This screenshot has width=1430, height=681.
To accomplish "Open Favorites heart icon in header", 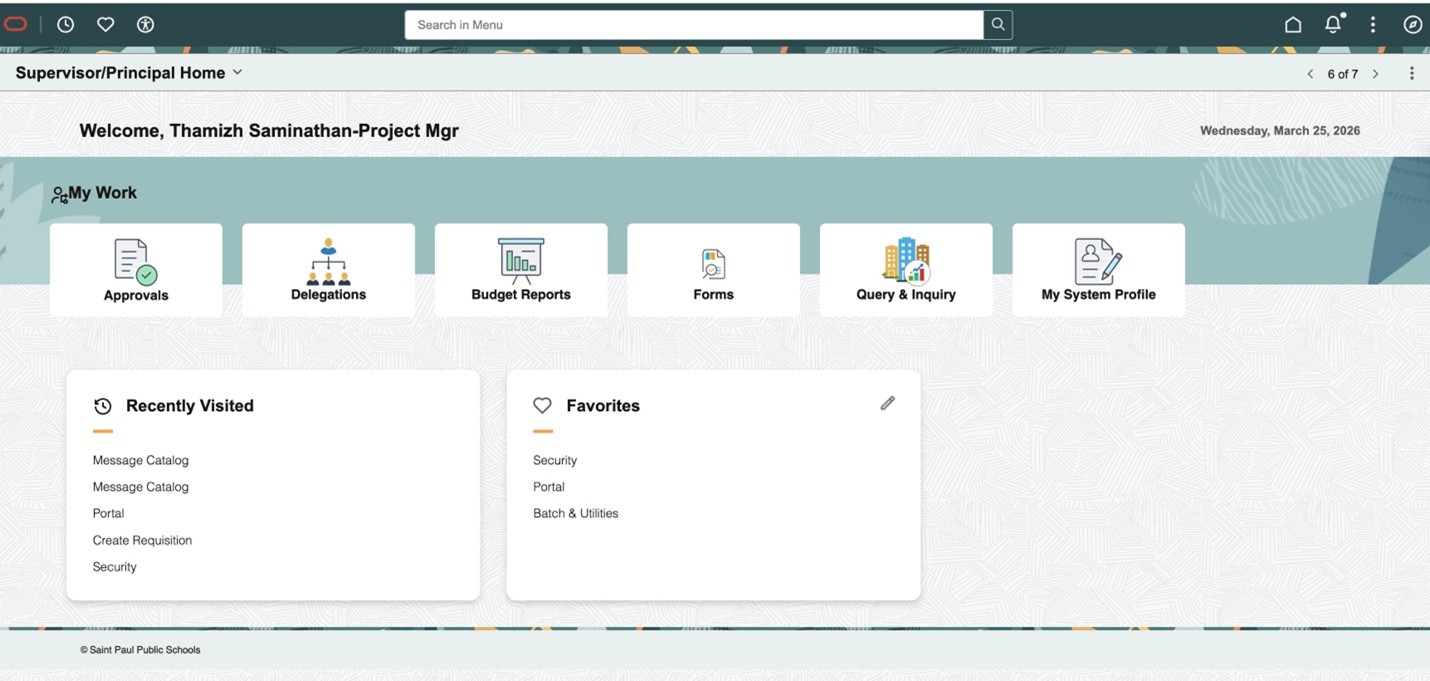I will coord(105,24).
